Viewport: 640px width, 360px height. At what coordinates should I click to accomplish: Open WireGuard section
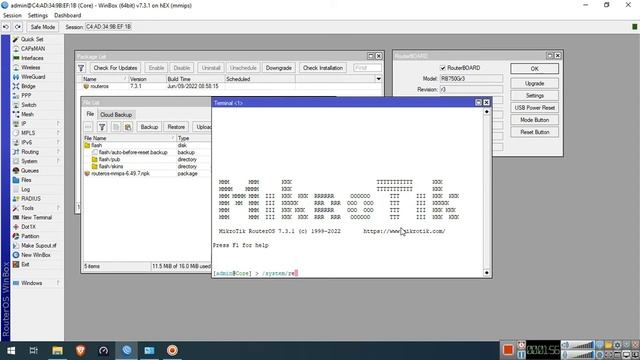[33, 77]
